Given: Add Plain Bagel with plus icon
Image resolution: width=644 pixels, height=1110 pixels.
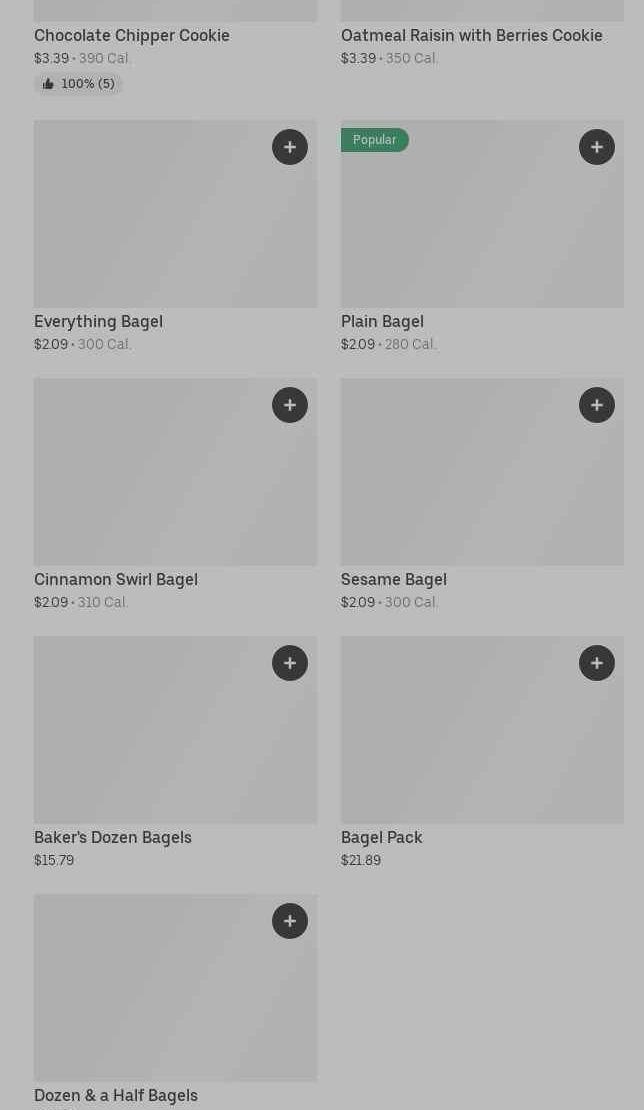Looking at the screenshot, I should pyautogui.click(x=597, y=147).
